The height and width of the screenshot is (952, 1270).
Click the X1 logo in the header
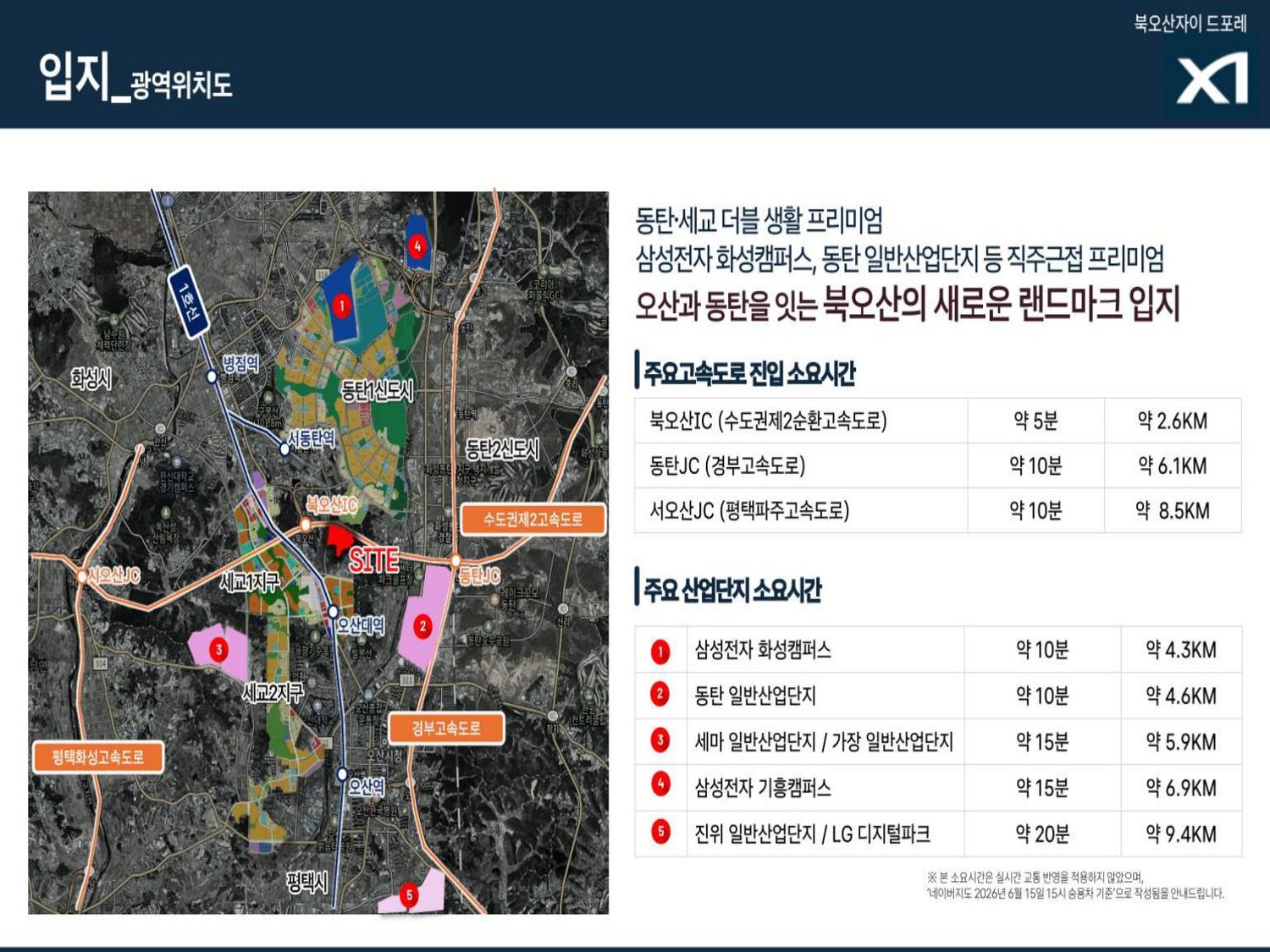1212,79
